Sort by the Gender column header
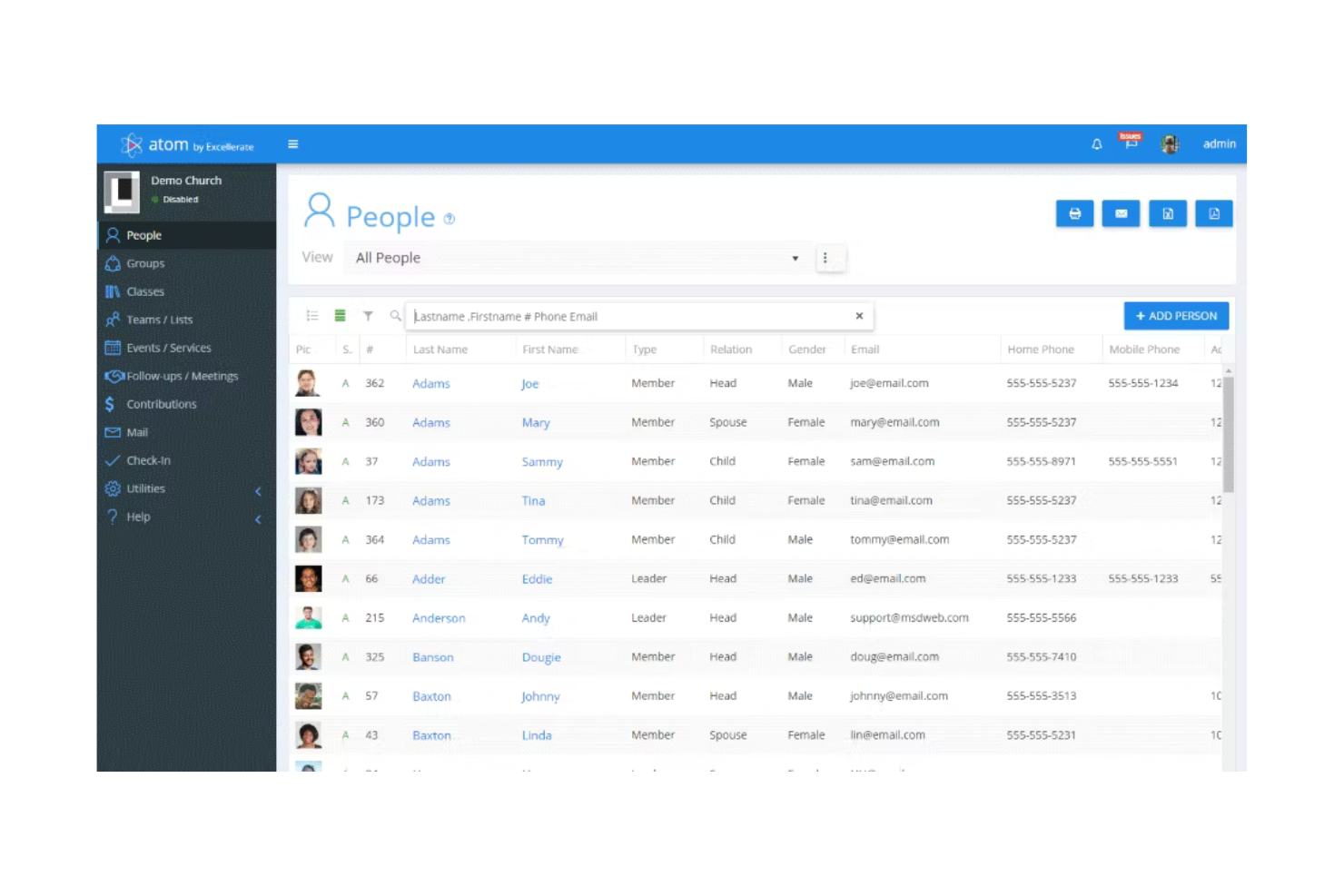The width and height of the screenshot is (1344, 896). (x=807, y=350)
